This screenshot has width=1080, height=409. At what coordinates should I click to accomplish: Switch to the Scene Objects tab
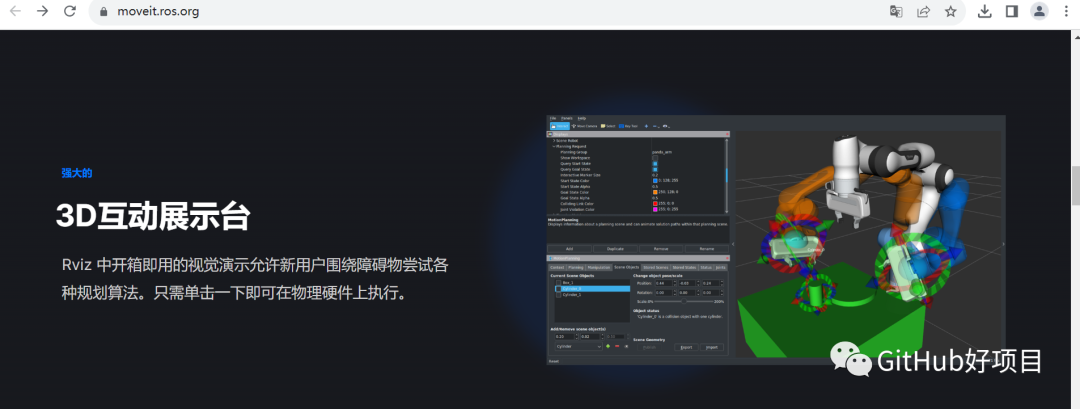click(627, 267)
